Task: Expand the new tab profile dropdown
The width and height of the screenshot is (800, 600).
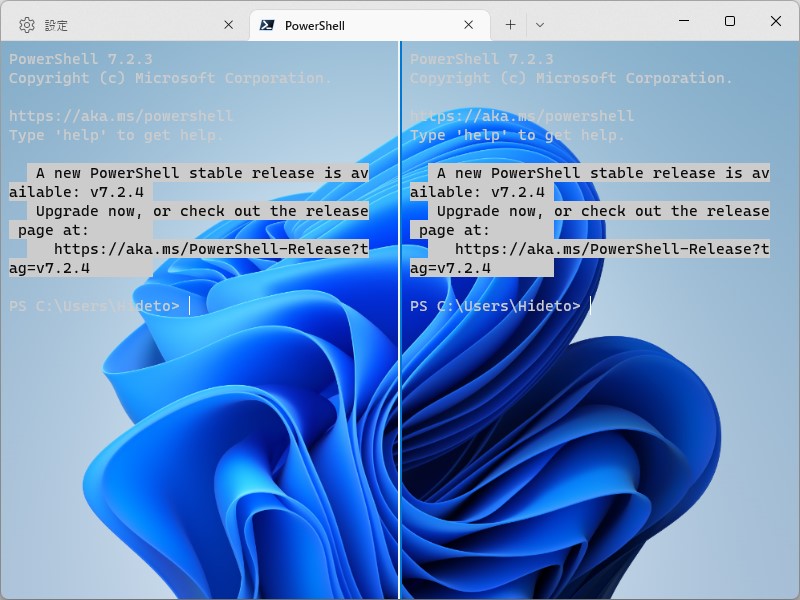Action: click(x=540, y=25)
